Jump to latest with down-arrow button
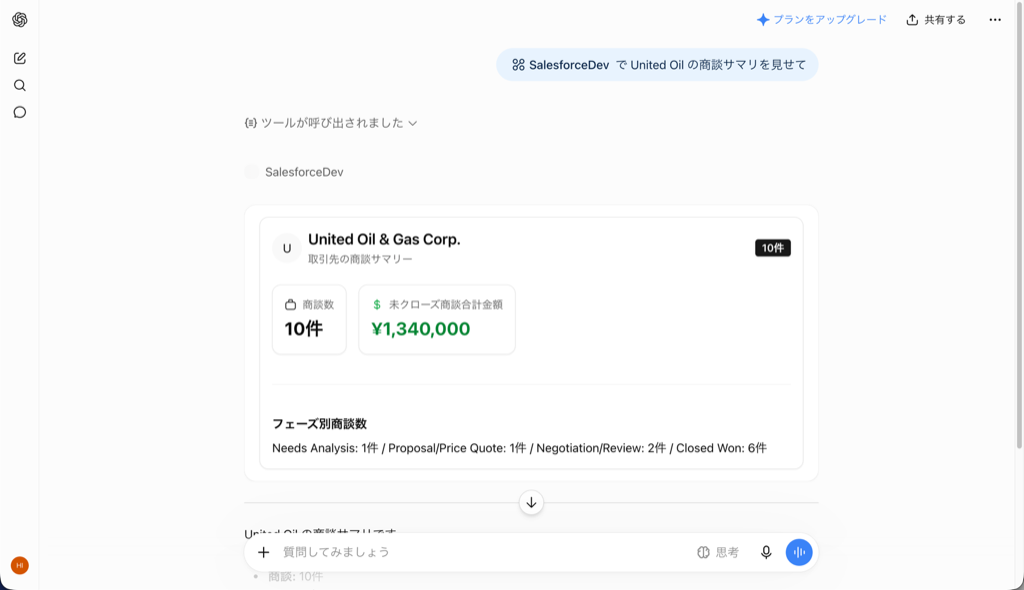1024x590 pixels. [531, 502]
